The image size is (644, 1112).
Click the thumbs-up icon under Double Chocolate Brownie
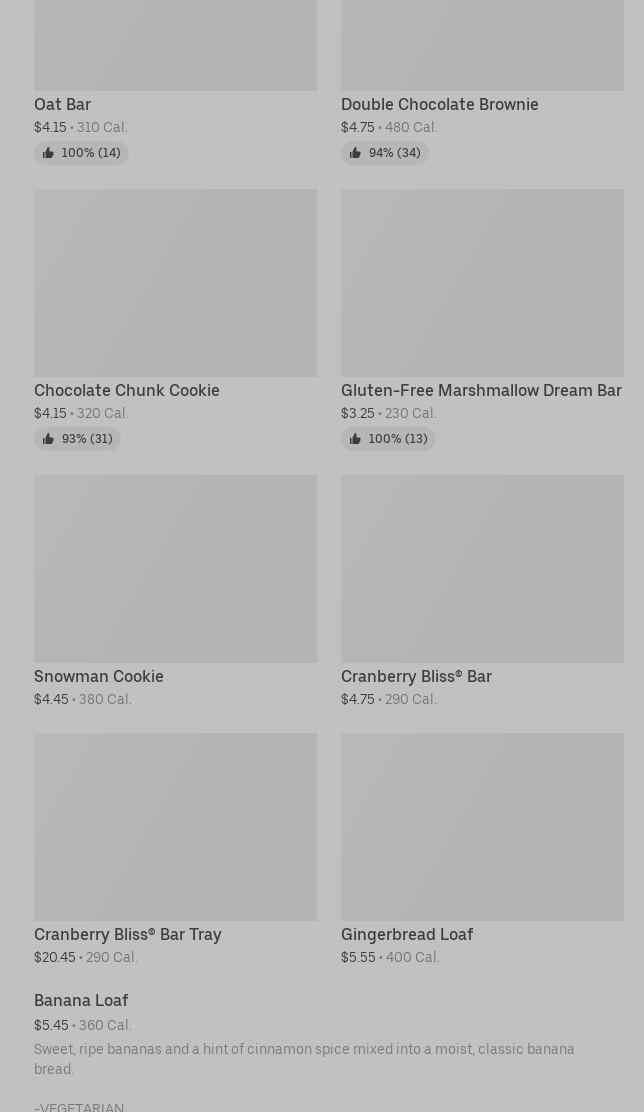(x=355, y=153)
